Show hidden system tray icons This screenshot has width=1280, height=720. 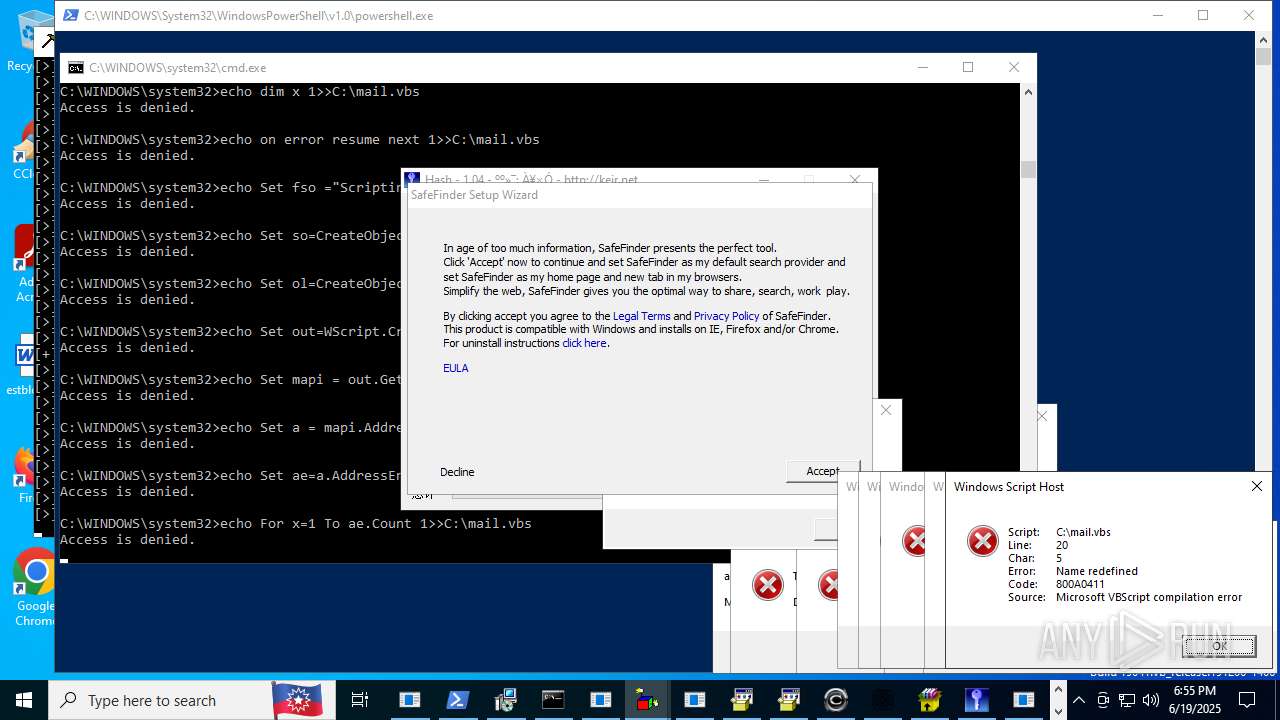[x=1078, y=700]
